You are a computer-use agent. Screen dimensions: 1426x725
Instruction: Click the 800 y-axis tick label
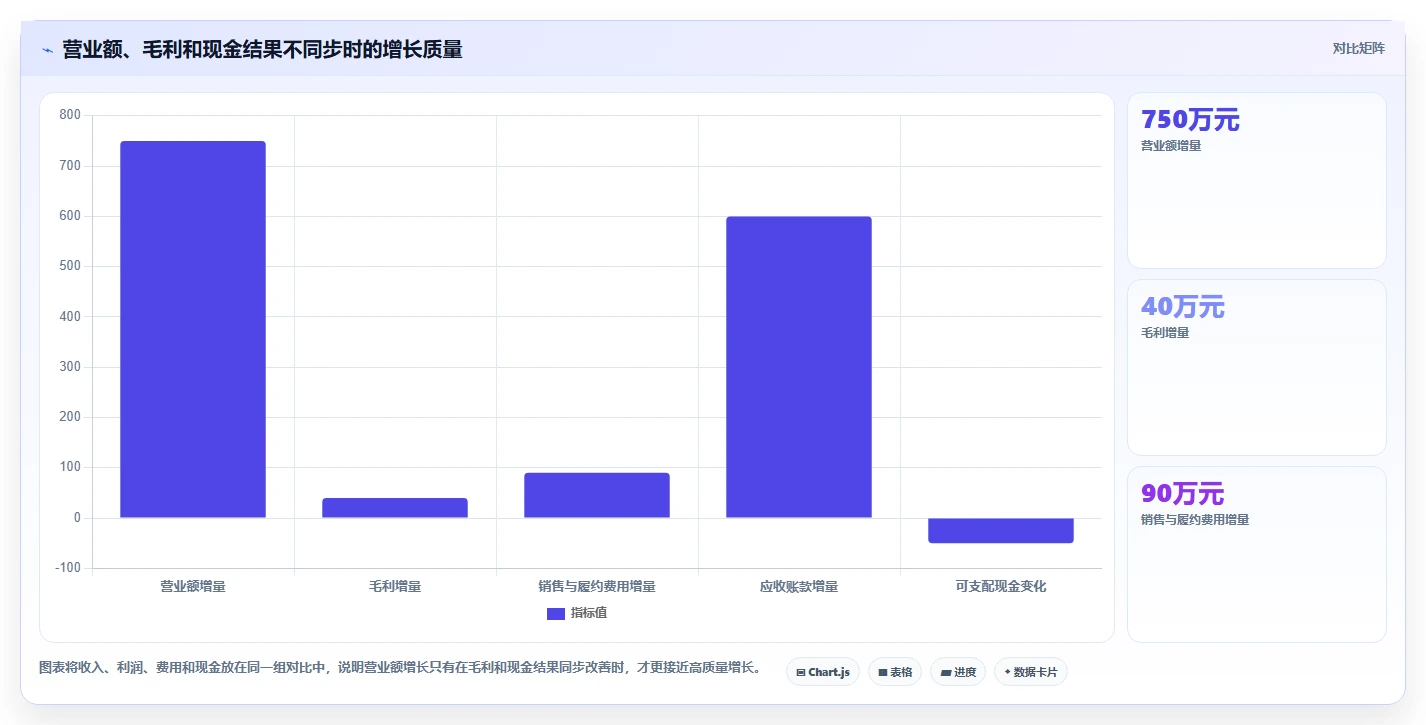point(70,115)
